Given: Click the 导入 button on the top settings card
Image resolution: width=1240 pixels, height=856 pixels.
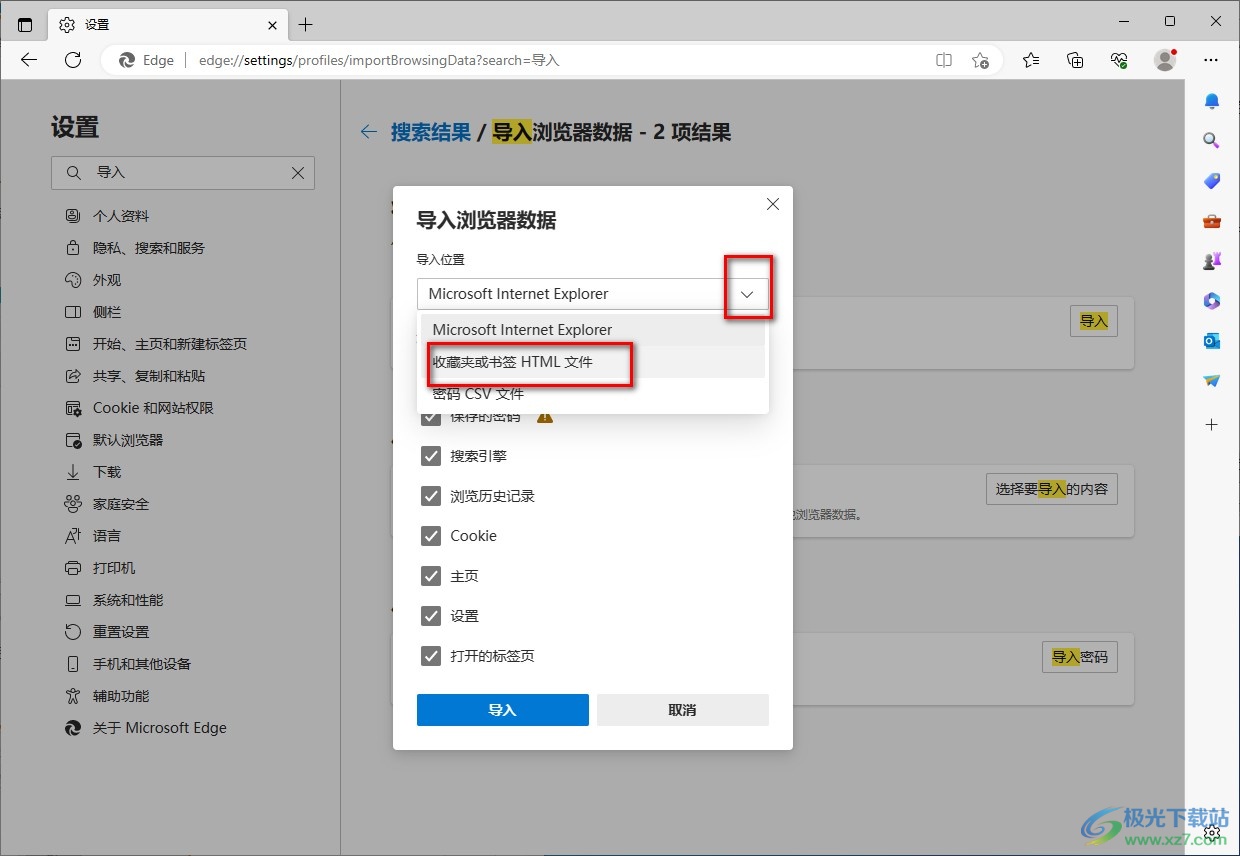Looking at the screenshot, I should pos(1094,321).
